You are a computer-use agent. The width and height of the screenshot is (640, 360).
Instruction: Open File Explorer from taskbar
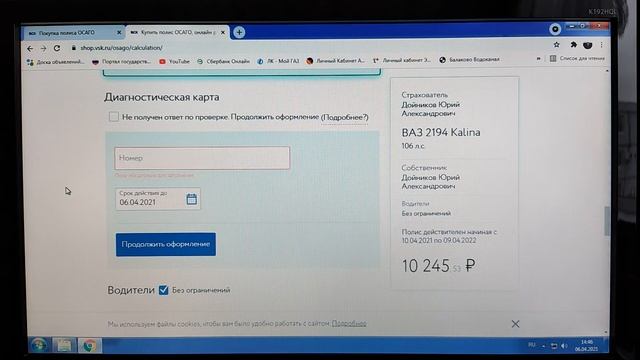64,345
